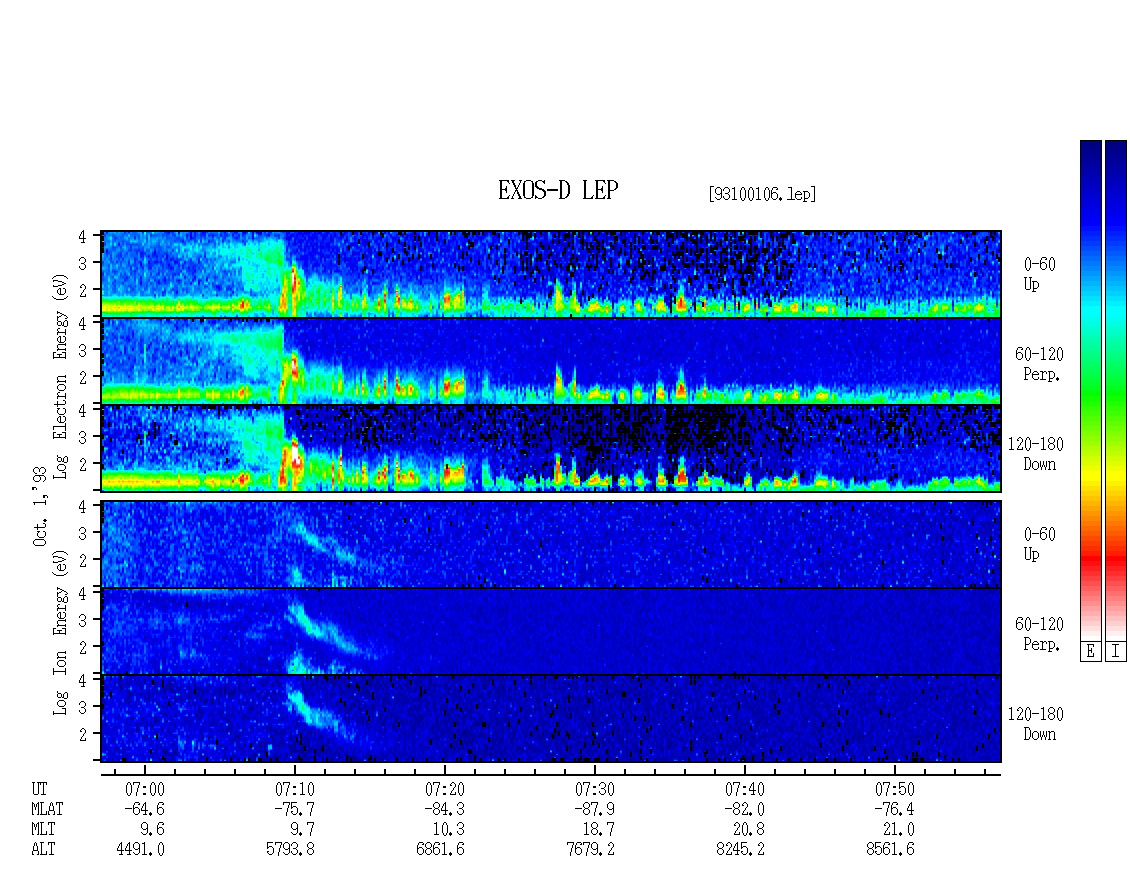Click the altitude value 8561.6
The width and height of the screenshot is (1130, 875).
tap(890, 850)
